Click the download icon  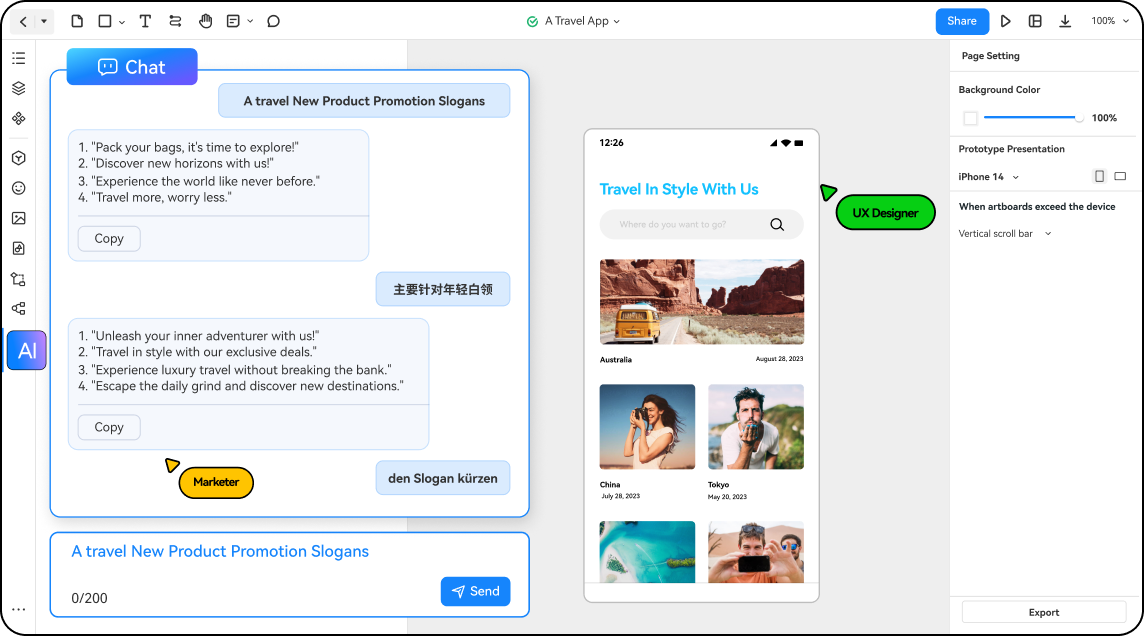point(1065,21)
